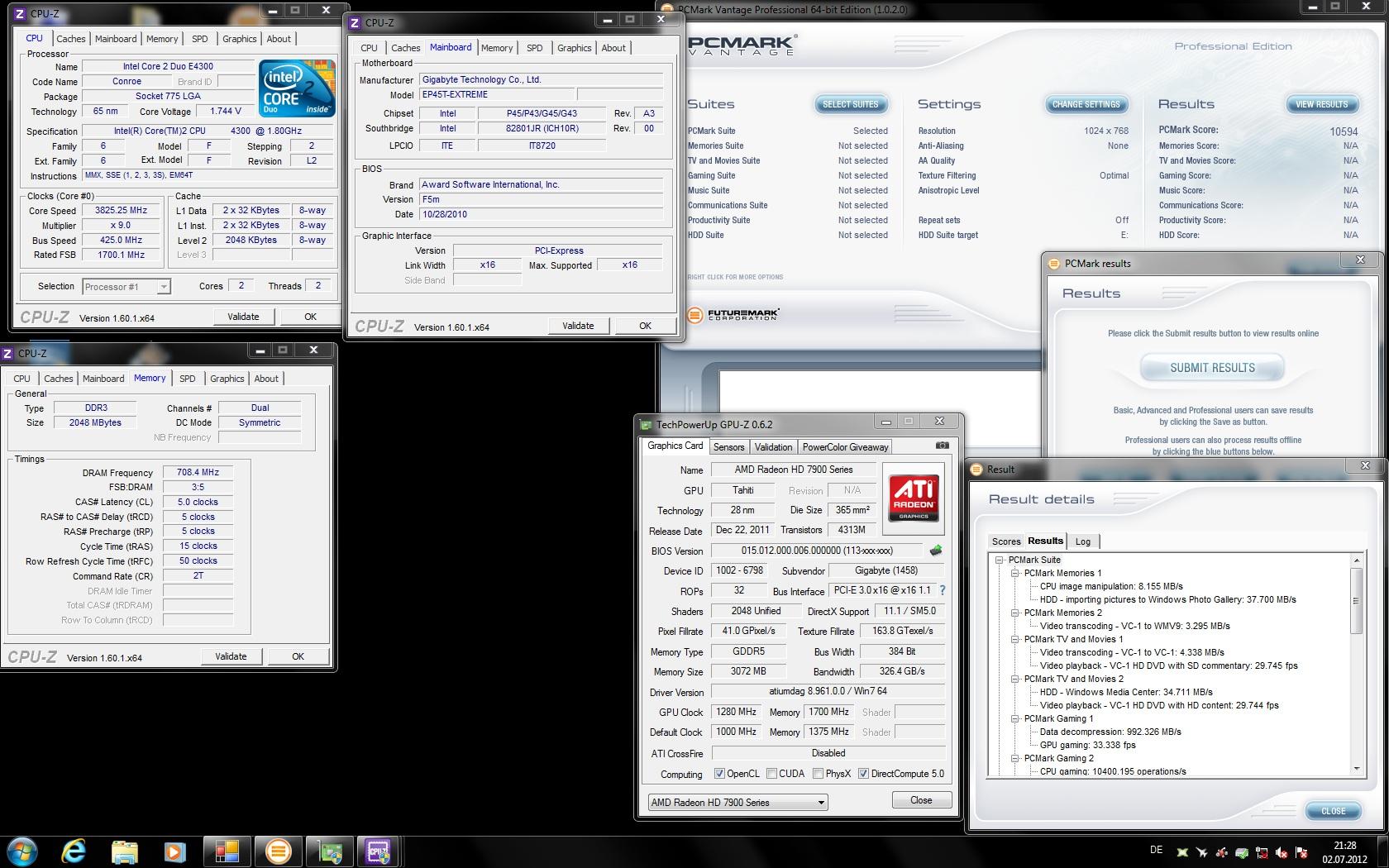This screenshot has width=1389, height=868.
Task: Click the 'HDD Suite' row in Suites list
Action: click(787, 235)
